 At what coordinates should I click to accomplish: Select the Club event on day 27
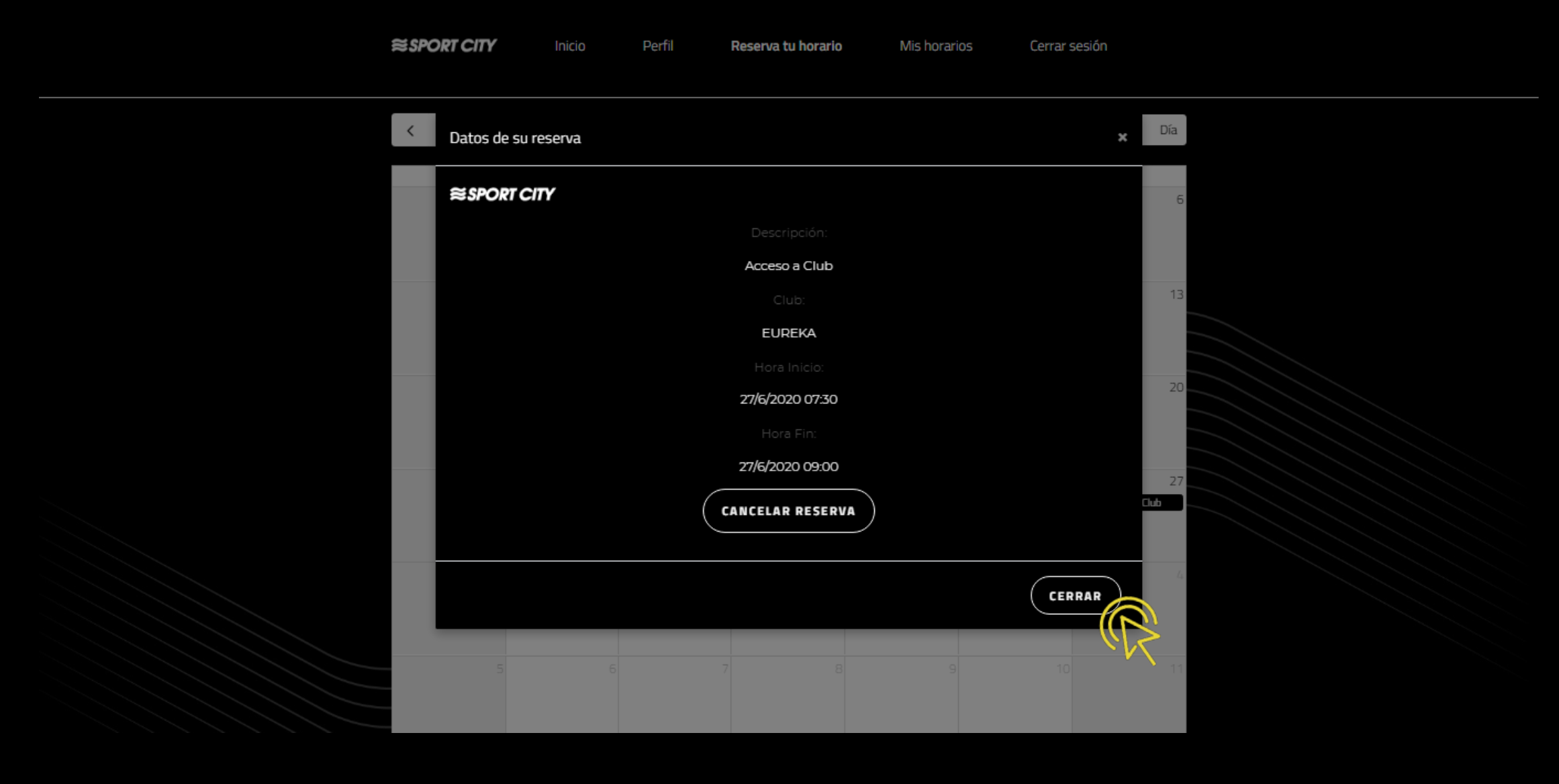[x=1162, y=503]
